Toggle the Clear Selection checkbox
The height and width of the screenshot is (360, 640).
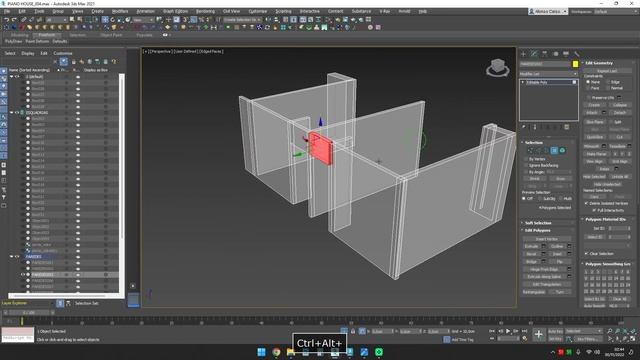[587, 253]
